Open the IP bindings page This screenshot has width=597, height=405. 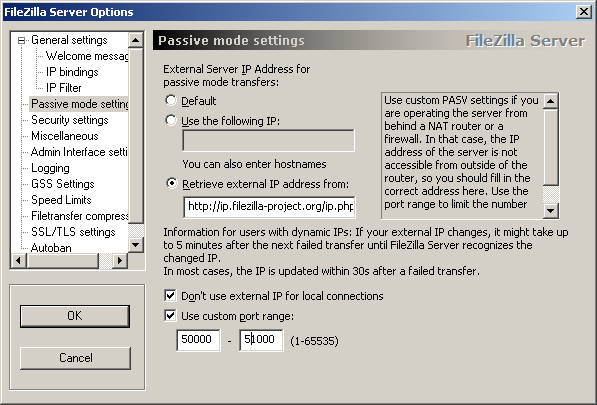coord(72,72)
